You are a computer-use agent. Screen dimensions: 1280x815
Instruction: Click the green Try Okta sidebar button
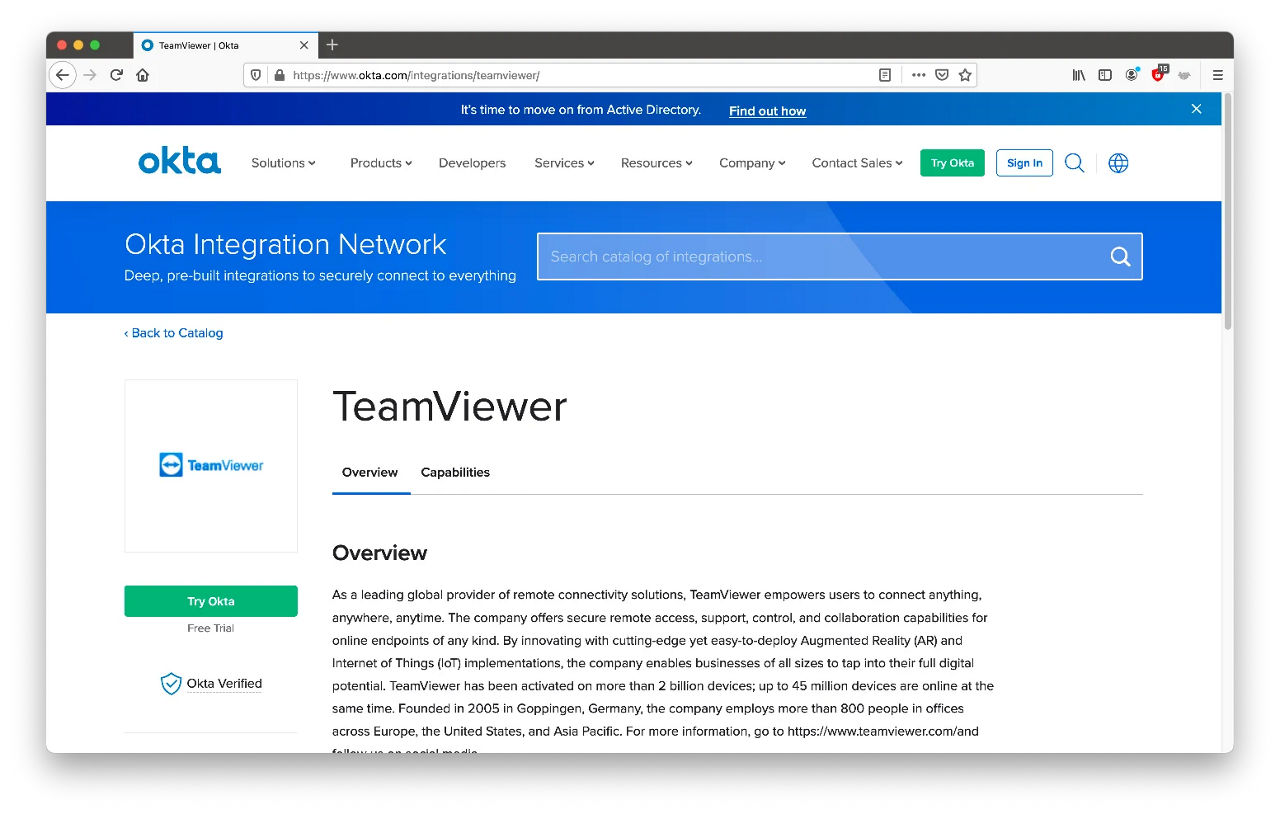tap(211, 601)
